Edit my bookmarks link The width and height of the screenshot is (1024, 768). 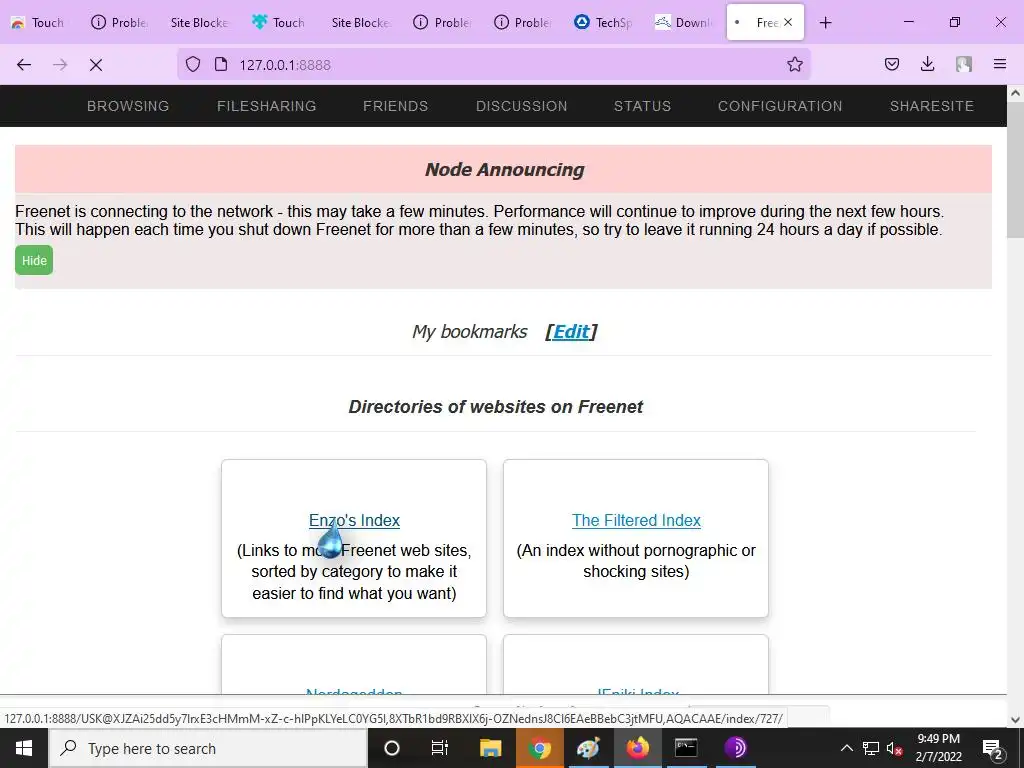(x=571, y=332)
